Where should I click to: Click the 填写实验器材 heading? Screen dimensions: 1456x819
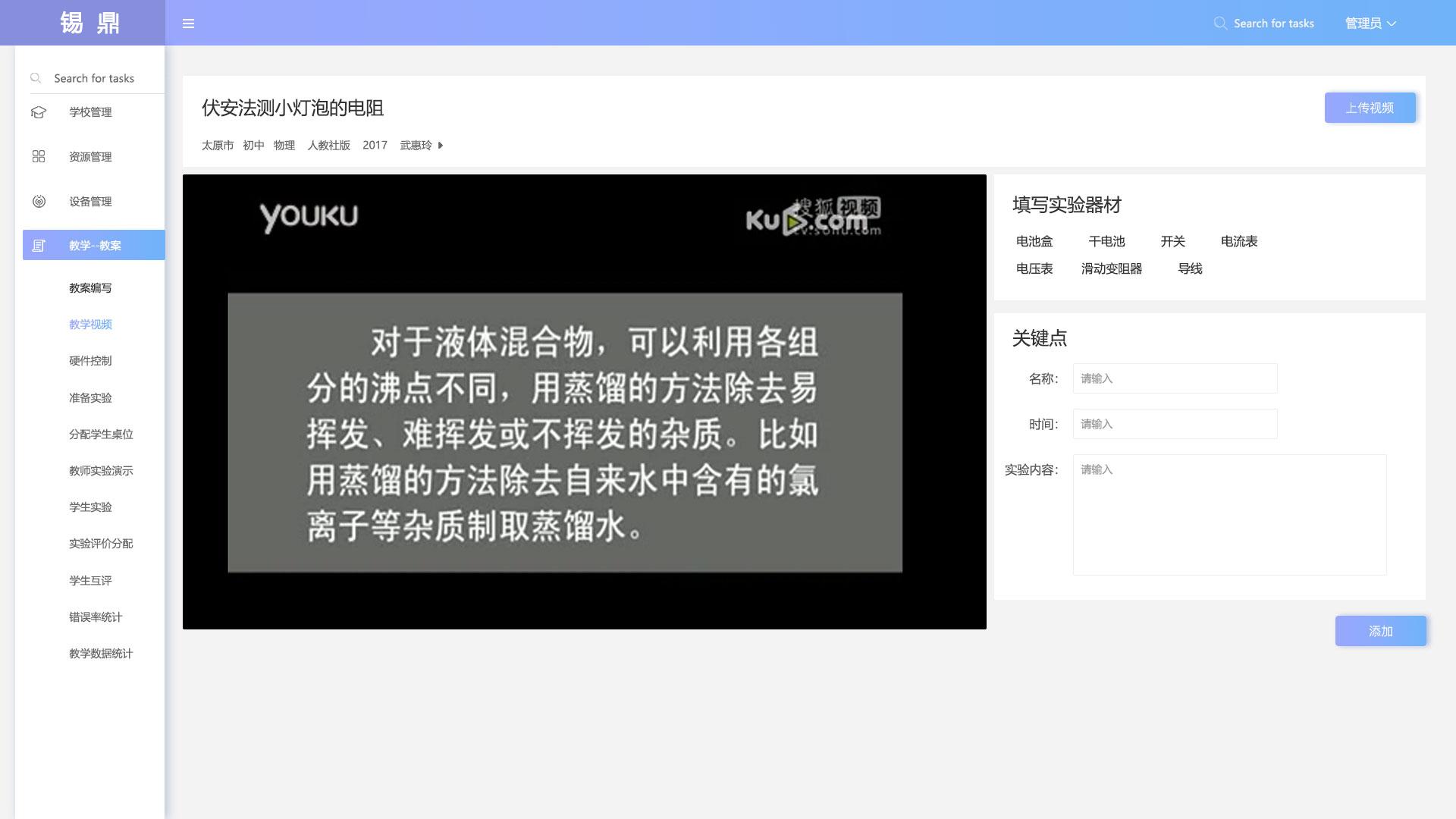1066,205
